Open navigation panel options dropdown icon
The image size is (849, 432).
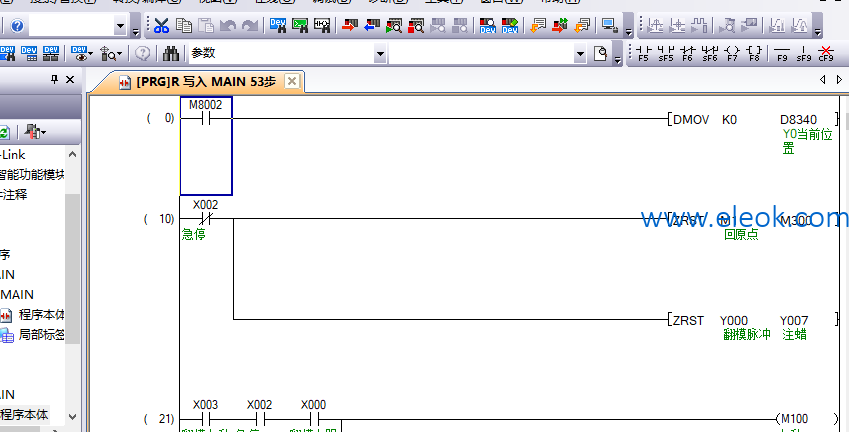[35, 132]
